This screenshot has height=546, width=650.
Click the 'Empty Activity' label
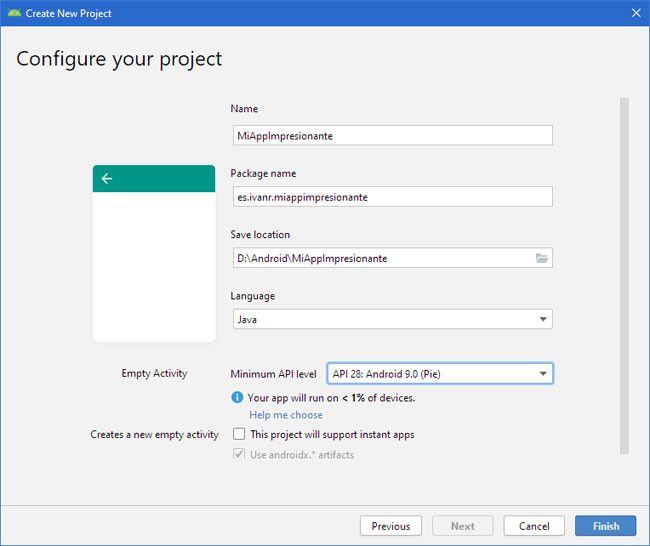(154, 373)
